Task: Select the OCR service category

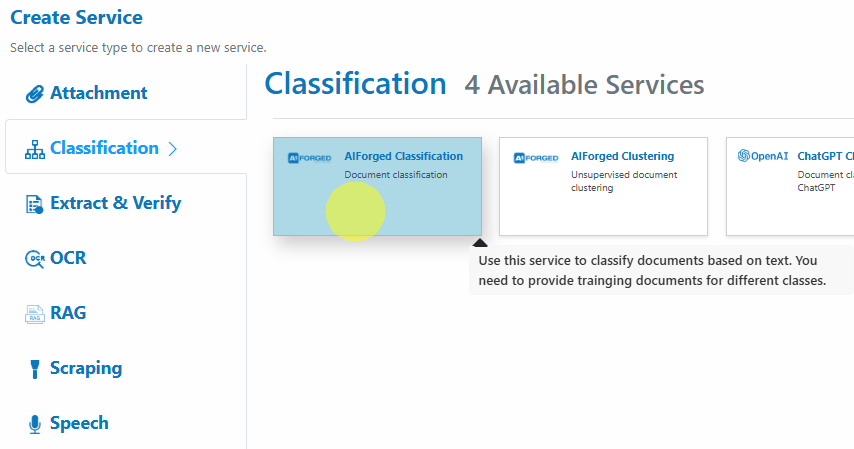Action: click(68, 258)
